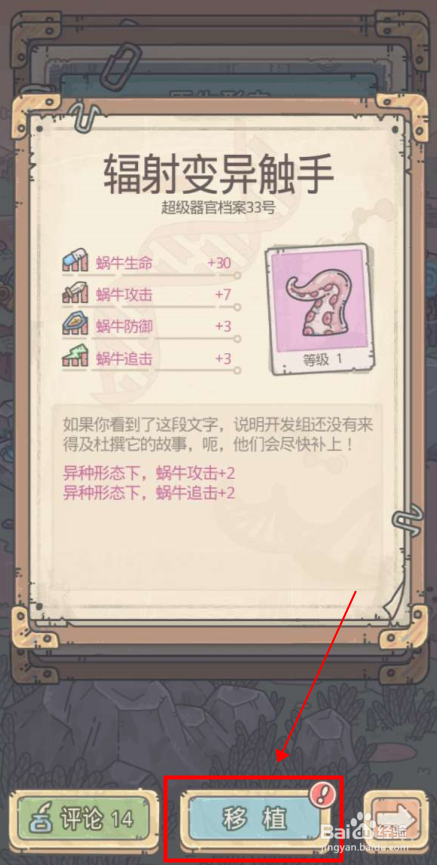Click the 蜗牛防御 shield icon
Image resolution: width=437 pixels, height=865 pixels.
(75, 326)
